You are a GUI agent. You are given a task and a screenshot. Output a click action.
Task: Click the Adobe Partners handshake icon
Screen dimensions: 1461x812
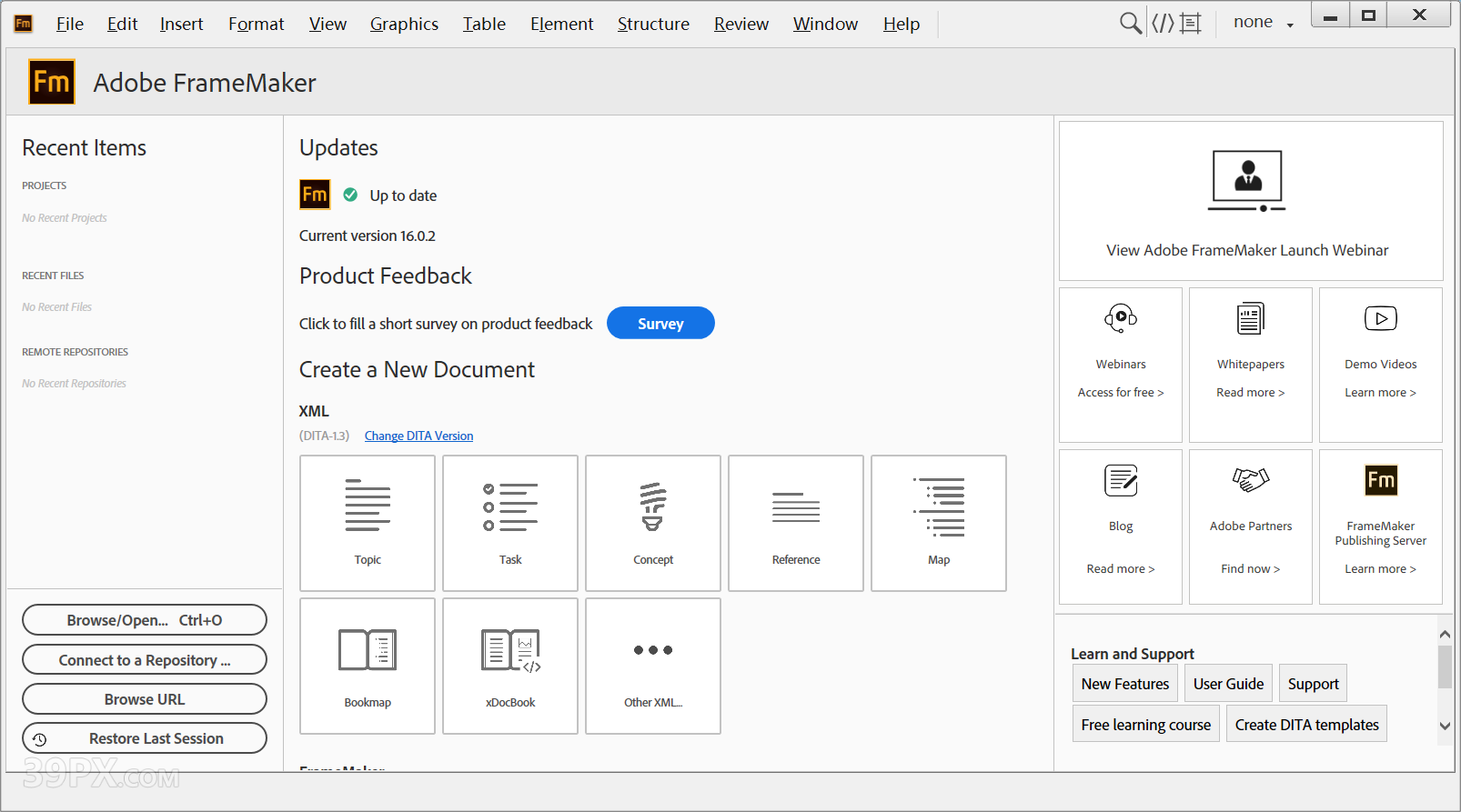coord(1251,479)
